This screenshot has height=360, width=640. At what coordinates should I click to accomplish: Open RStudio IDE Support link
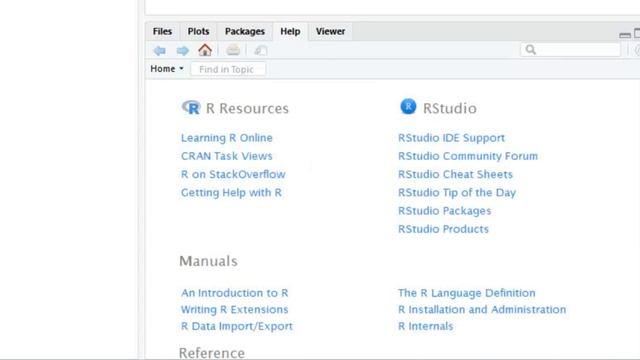point(451,138)
